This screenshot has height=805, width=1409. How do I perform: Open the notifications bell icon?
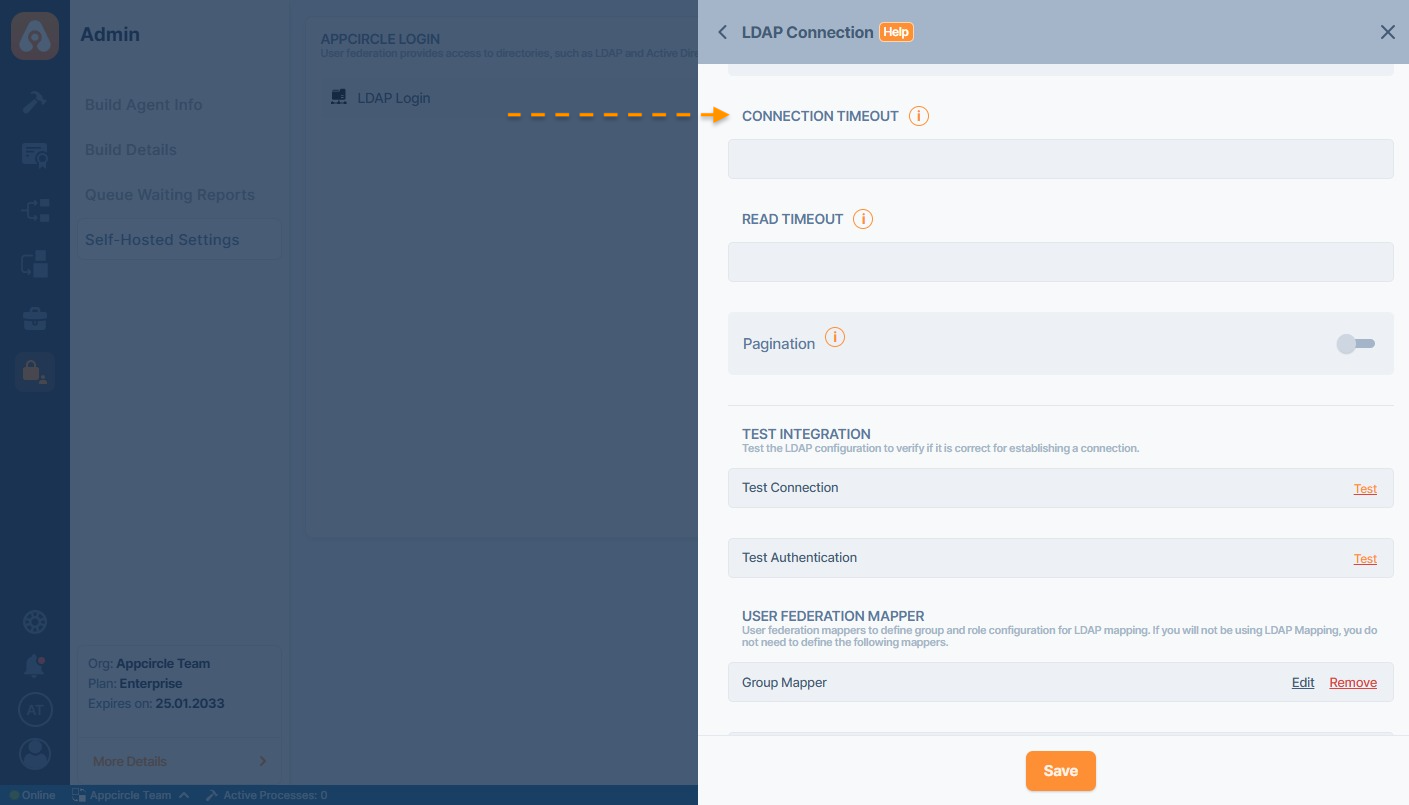(35, 665)
